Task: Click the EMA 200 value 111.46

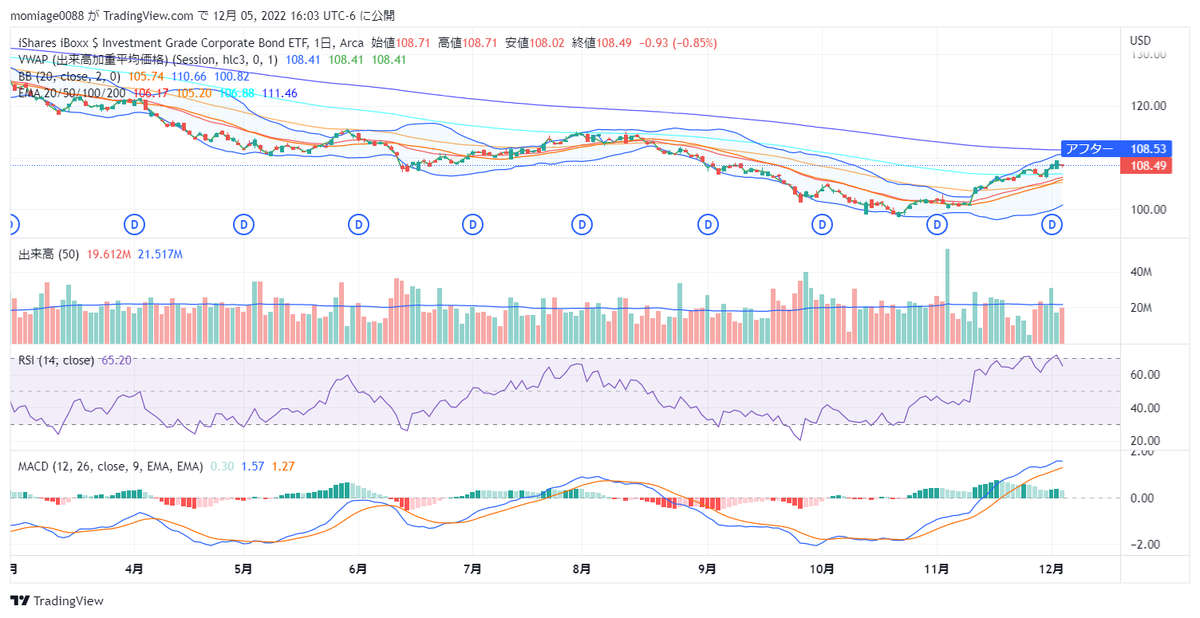Action: [x=280, y=92]
